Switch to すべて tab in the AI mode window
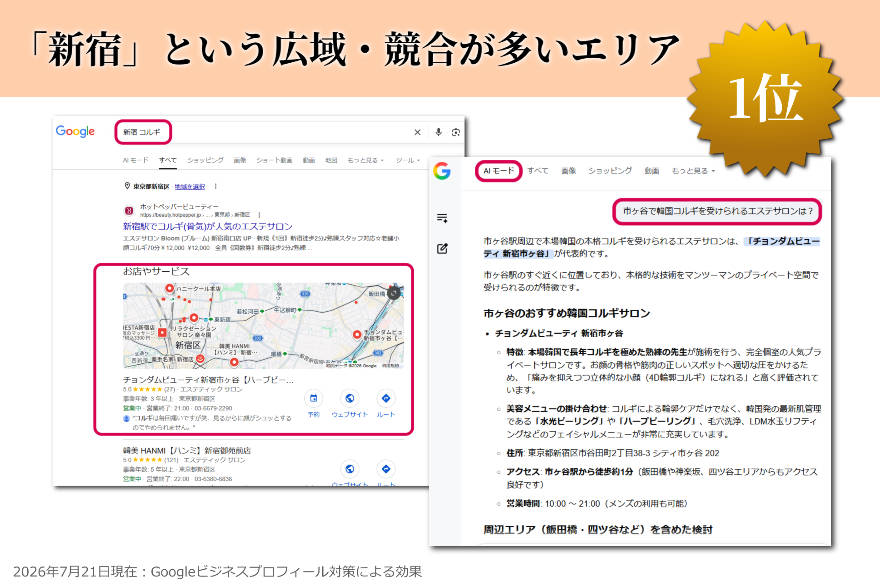Viewport: 880px width, 587px height. [x=538, y=171]
